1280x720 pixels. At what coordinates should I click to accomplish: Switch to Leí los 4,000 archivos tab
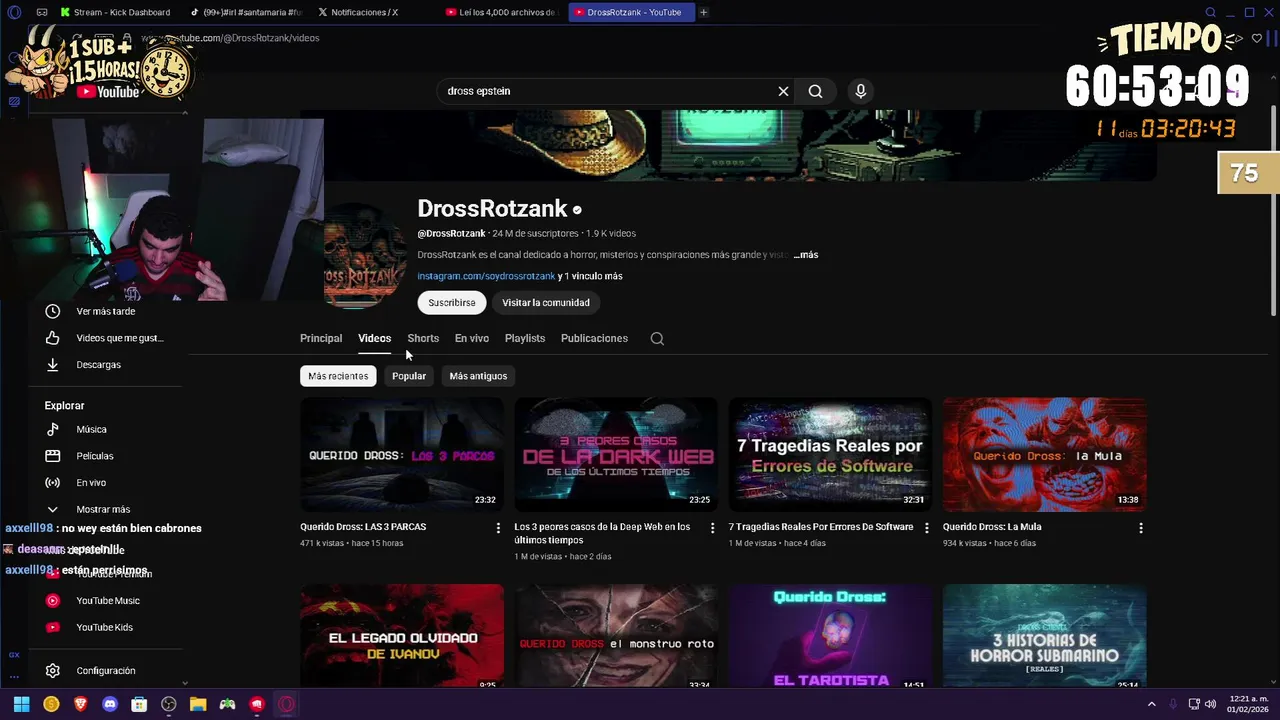[500, 12]
